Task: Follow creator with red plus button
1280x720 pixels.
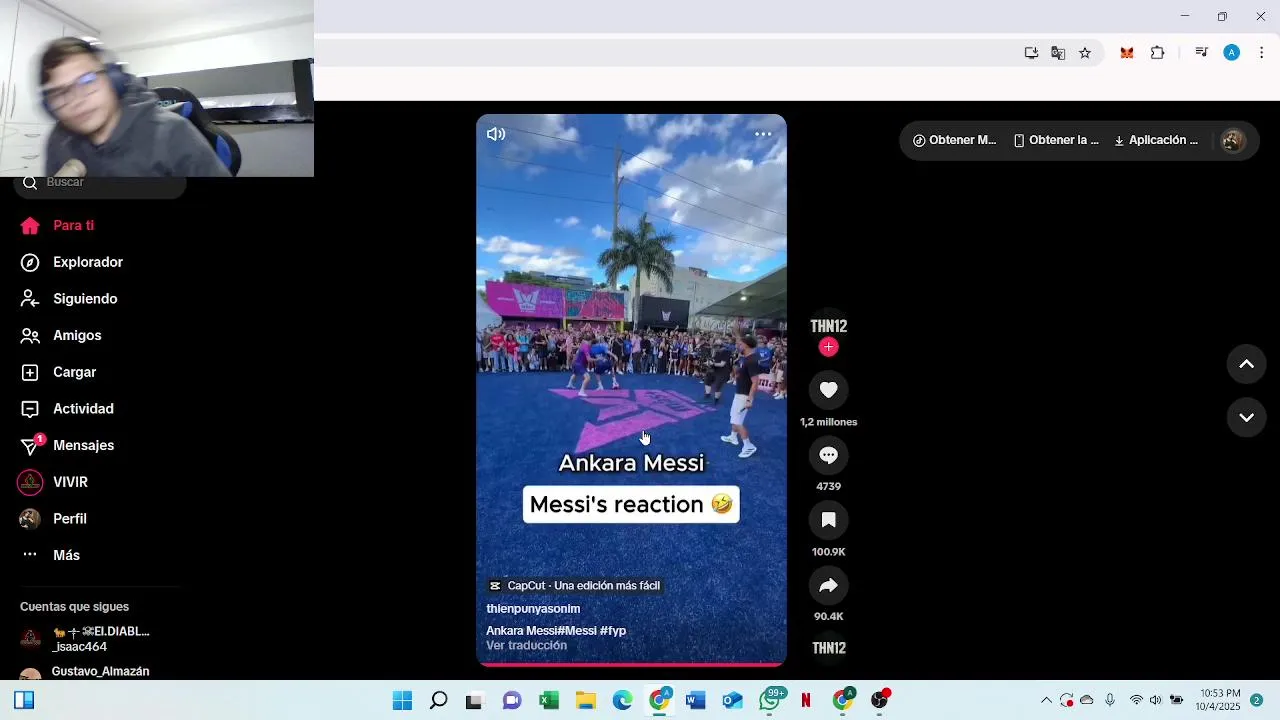Action: 828,347
